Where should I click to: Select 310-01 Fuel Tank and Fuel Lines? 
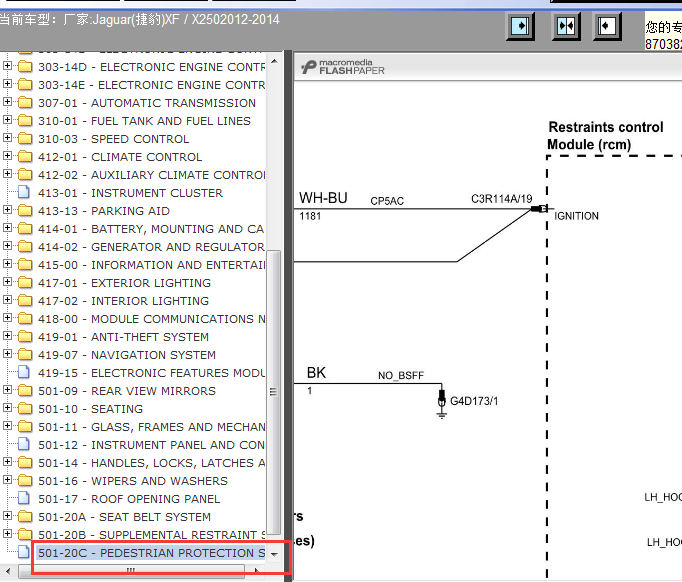point(144,121)
